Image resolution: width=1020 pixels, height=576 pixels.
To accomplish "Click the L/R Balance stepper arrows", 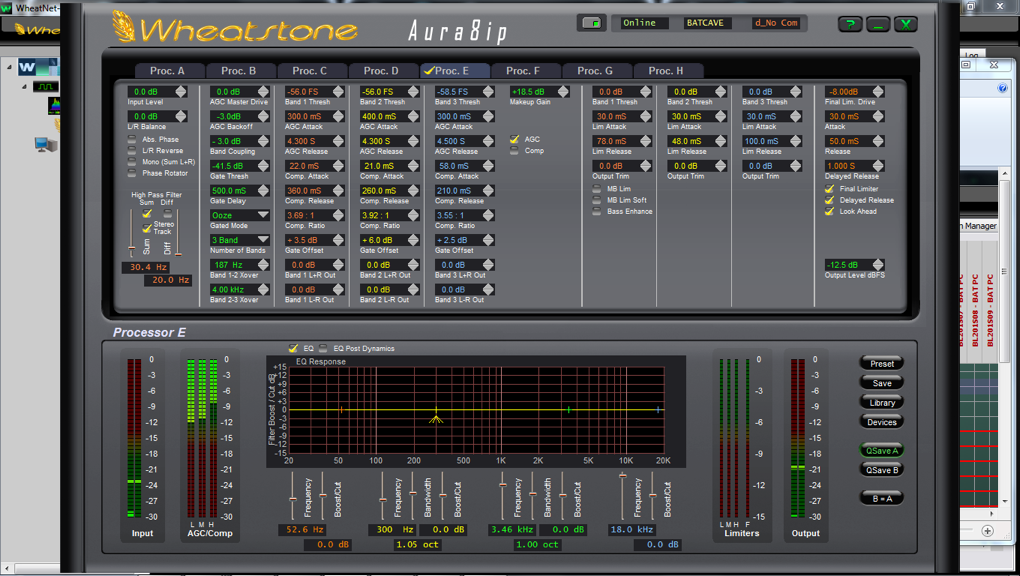I will 181,117.
